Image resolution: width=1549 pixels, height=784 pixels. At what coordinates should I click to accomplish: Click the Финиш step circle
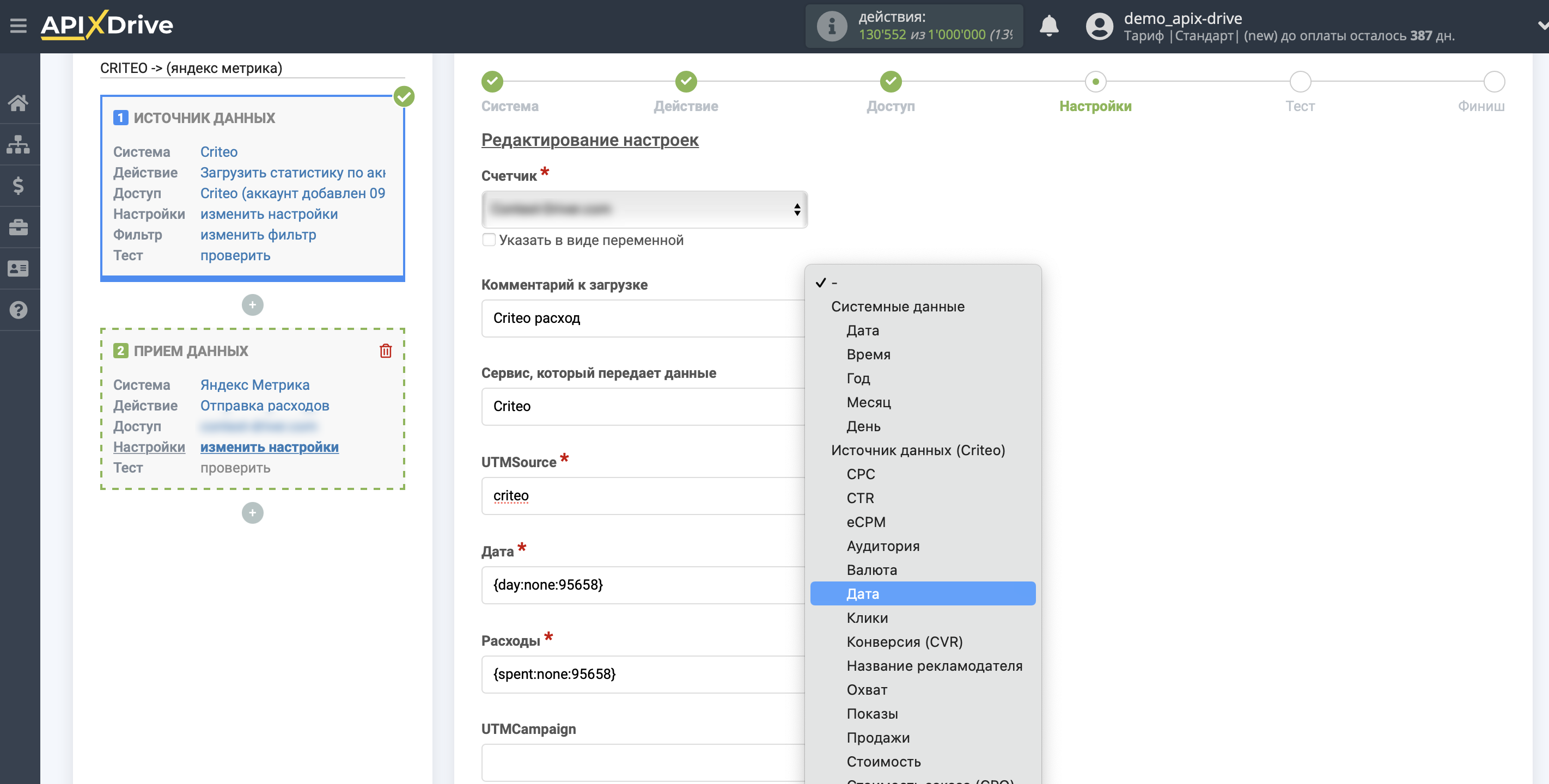[1493, 81]
